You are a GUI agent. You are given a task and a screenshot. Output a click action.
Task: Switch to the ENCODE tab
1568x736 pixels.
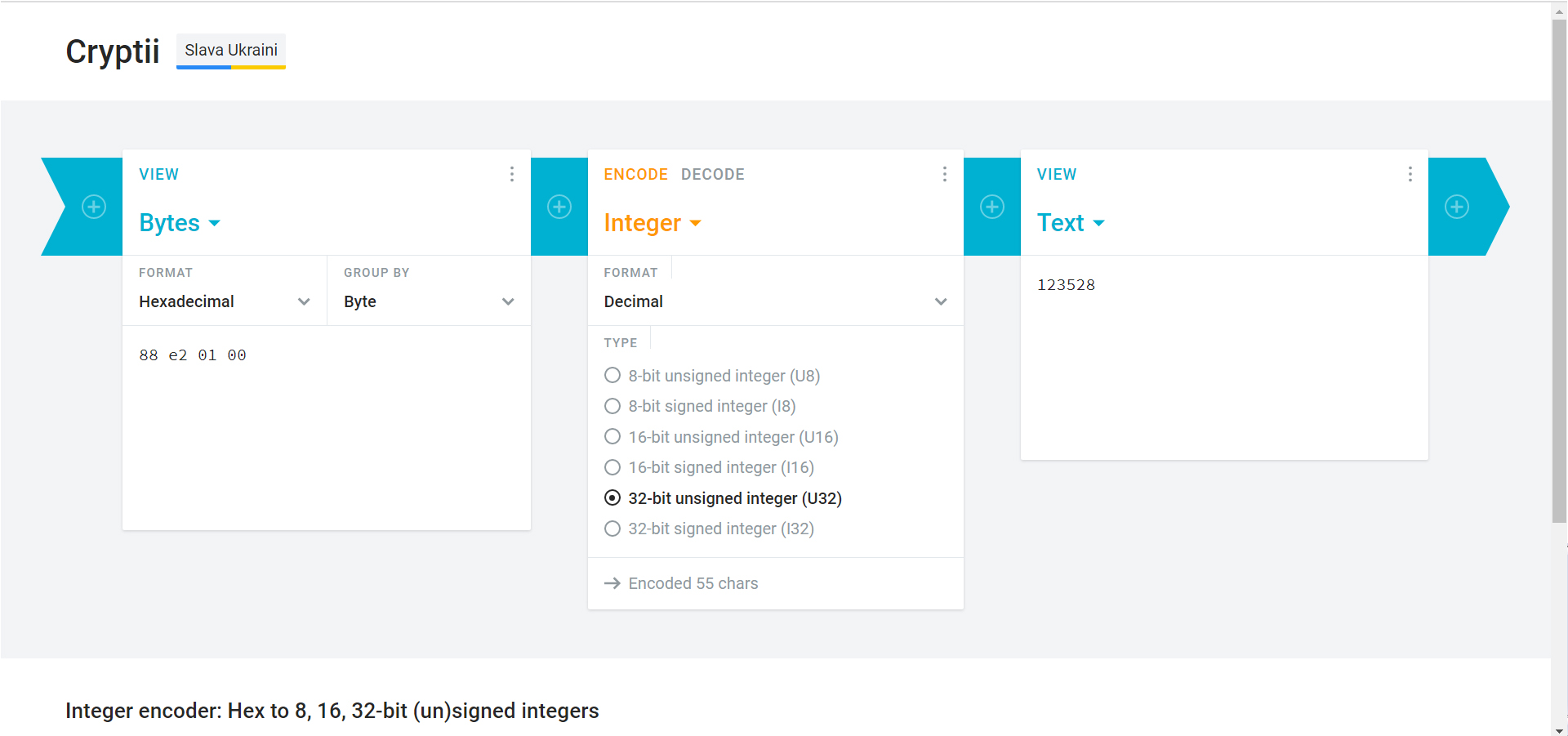pos(636,174)
